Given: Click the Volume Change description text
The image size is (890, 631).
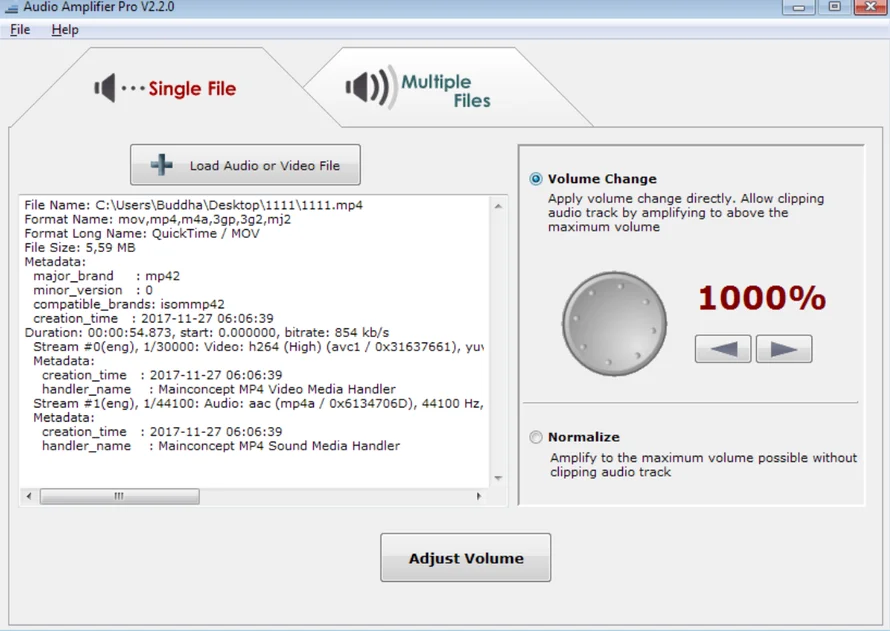Looking at the screenshot, I should [686, 213].
